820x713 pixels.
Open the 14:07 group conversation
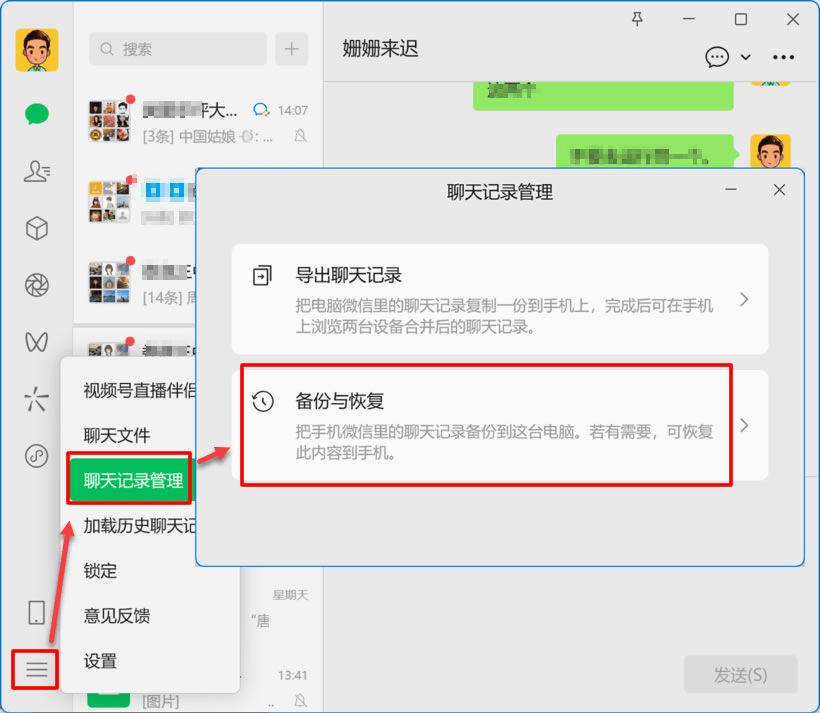(x=199, y=122)
